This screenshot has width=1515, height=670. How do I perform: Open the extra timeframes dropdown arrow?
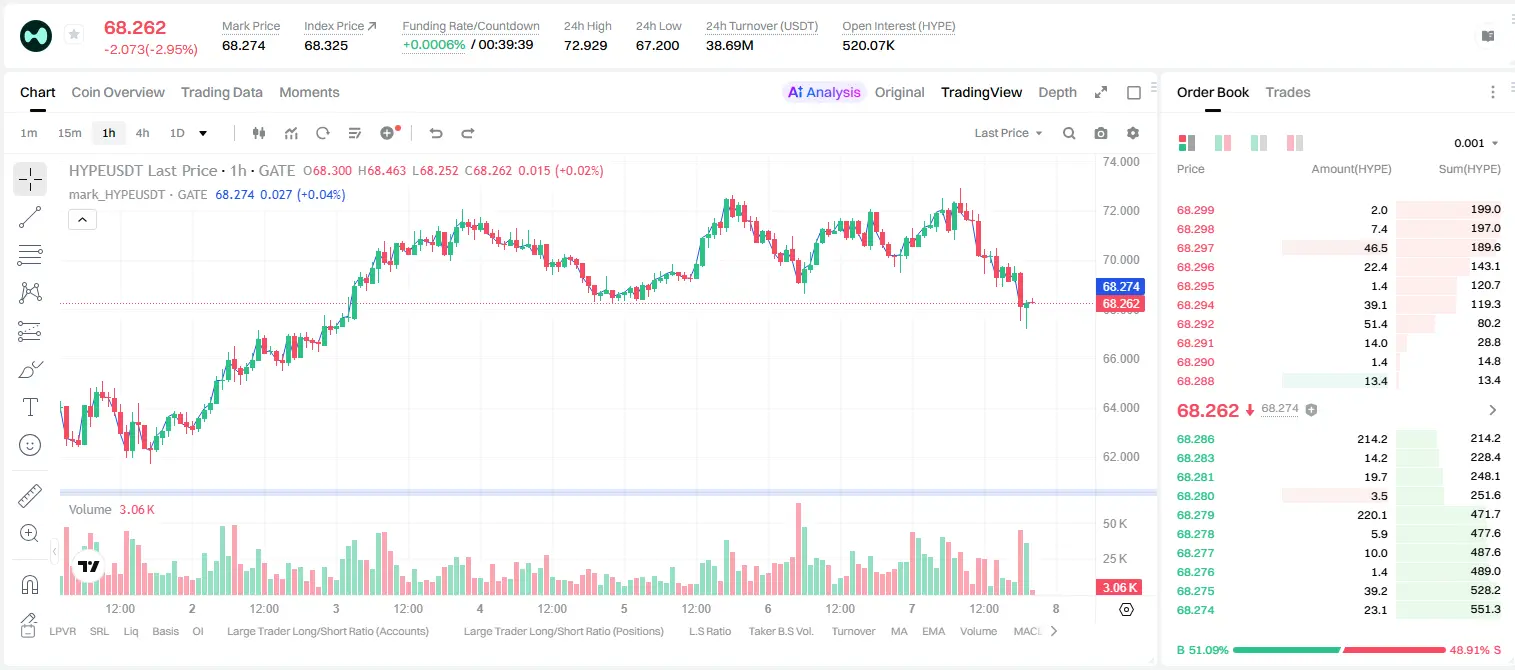[203, 133]
